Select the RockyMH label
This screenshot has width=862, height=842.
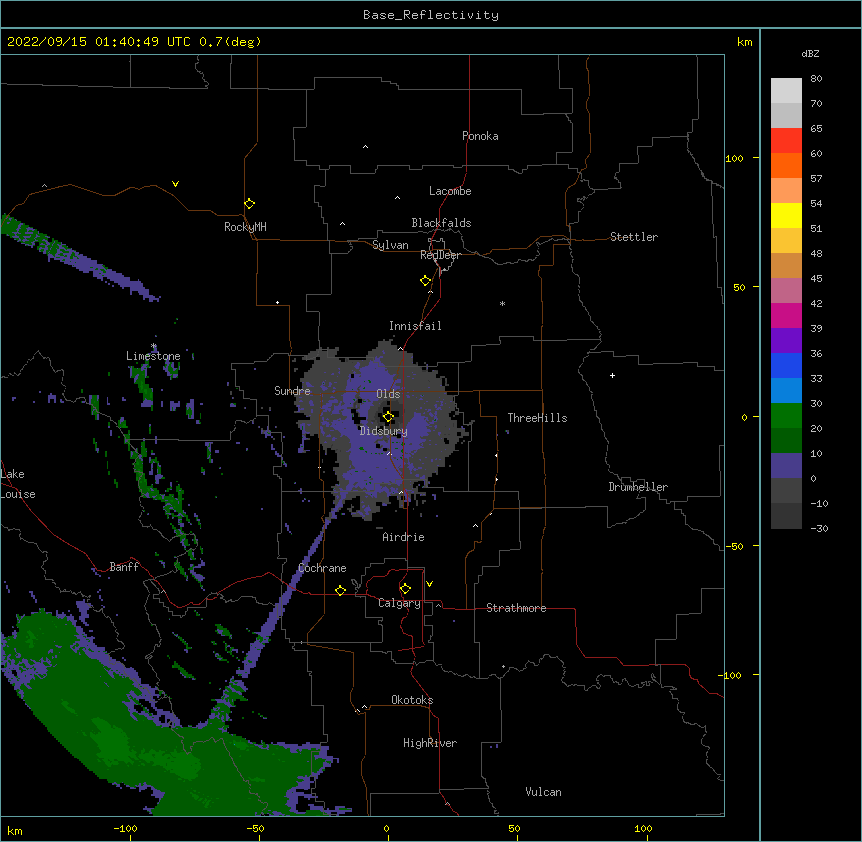point(245,227)
